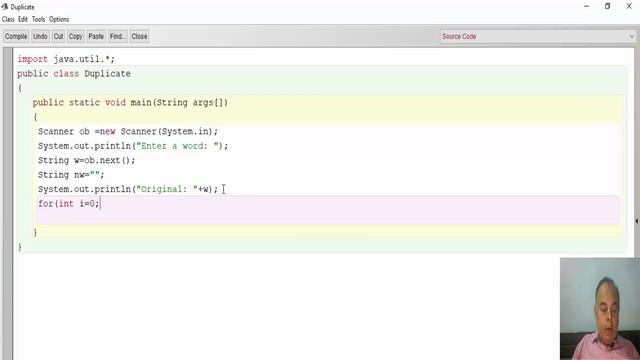Click the Undo button
This screenshot has height=360, width=640.
click(x=40, y=36)
